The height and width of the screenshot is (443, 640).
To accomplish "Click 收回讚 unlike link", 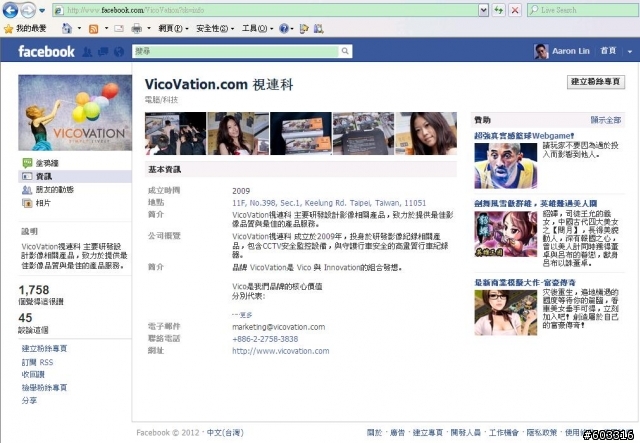I will tap(33, 374).
